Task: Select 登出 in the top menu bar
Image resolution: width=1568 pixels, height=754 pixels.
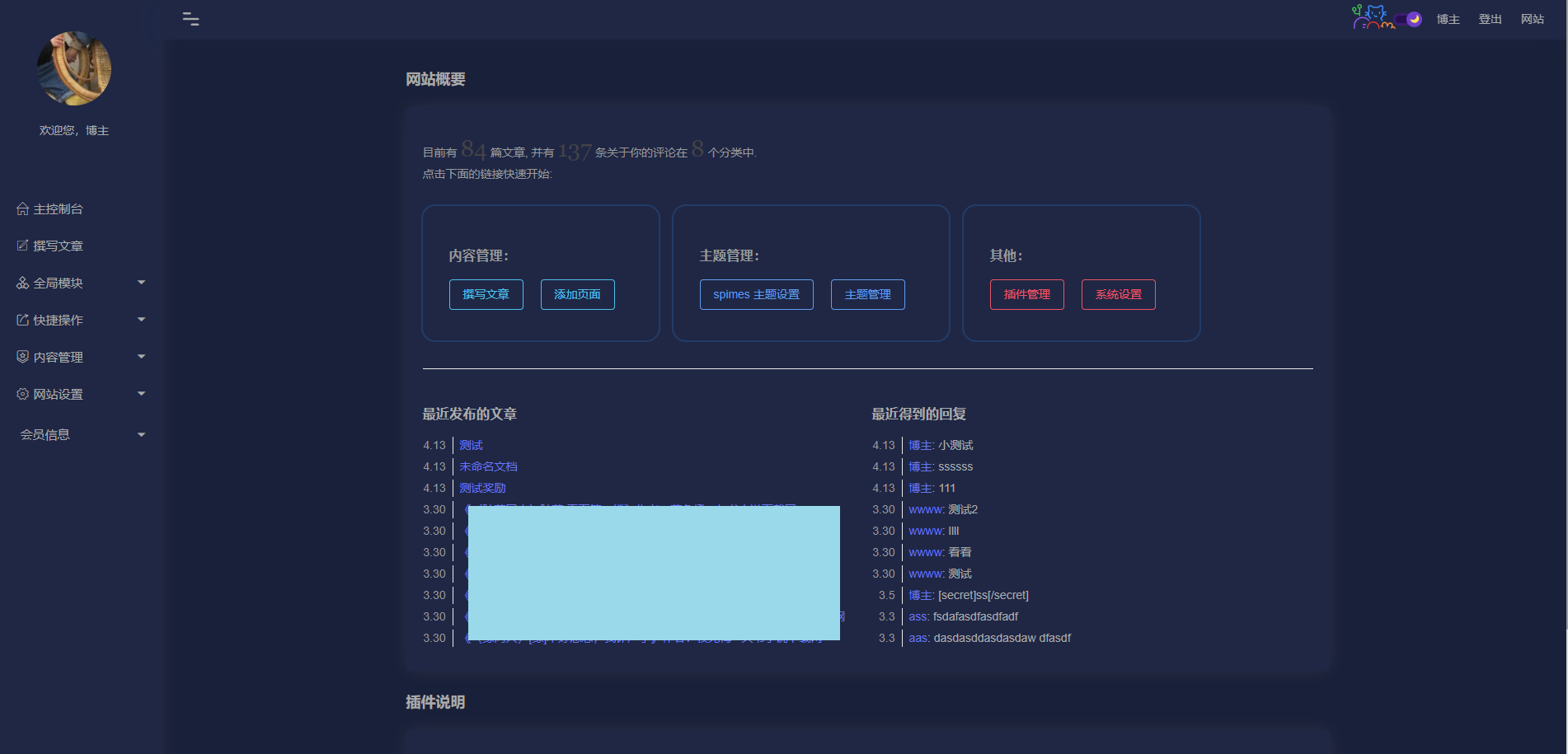Action: pyautogui.click(x=1490, y=18)
